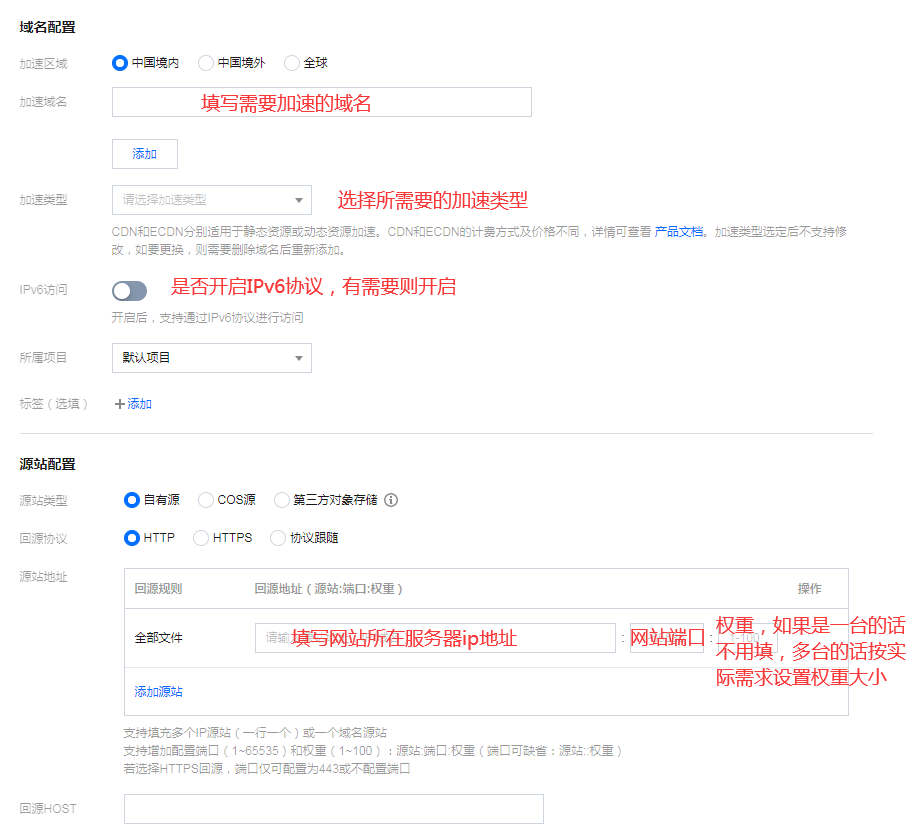Select 协议跟随 origin protocol
Screen dimensions: 912x831
tap(279, 538)
